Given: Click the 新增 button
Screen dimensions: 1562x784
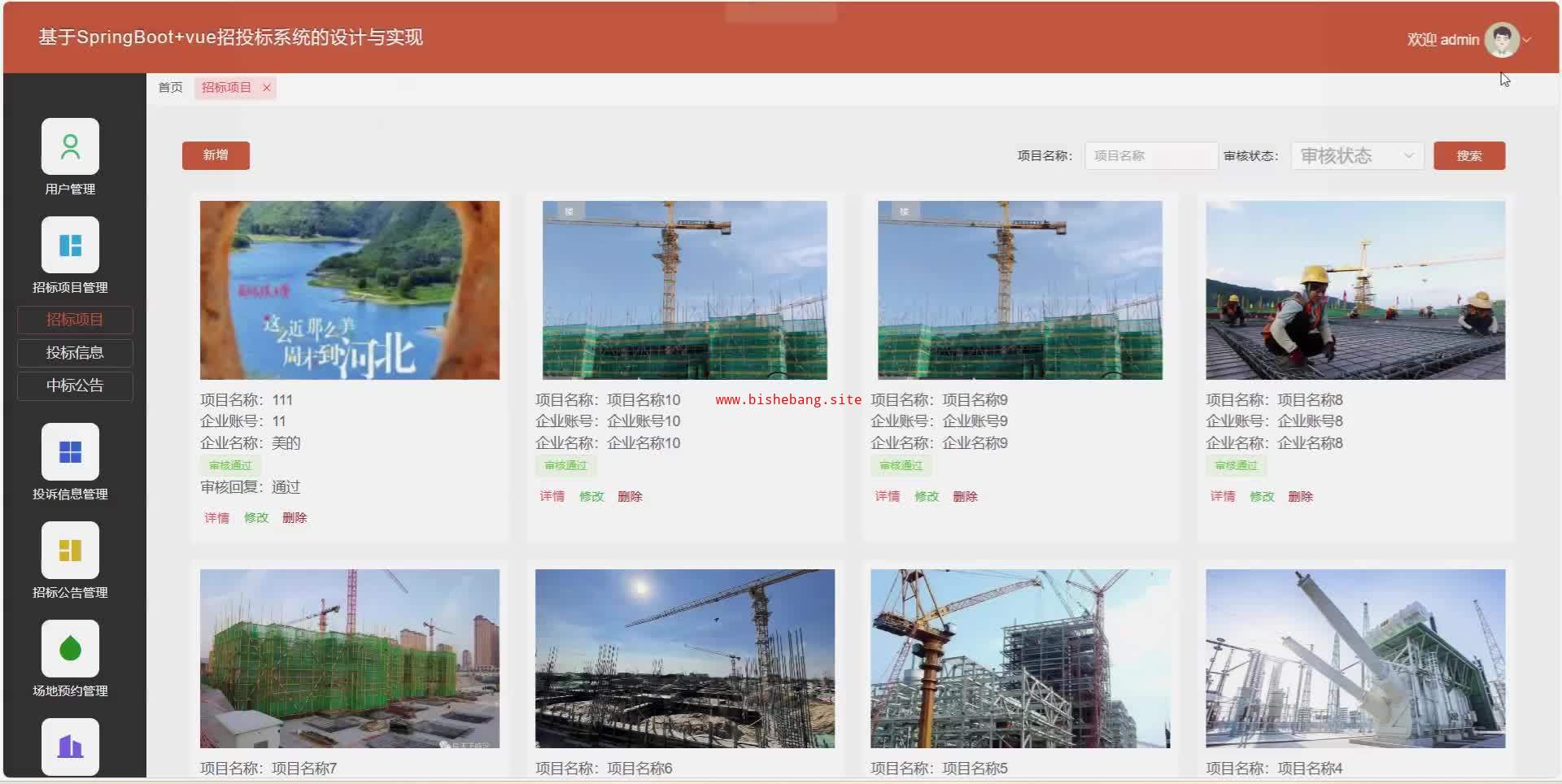Looking at the screenshot, I should (216, 155).
